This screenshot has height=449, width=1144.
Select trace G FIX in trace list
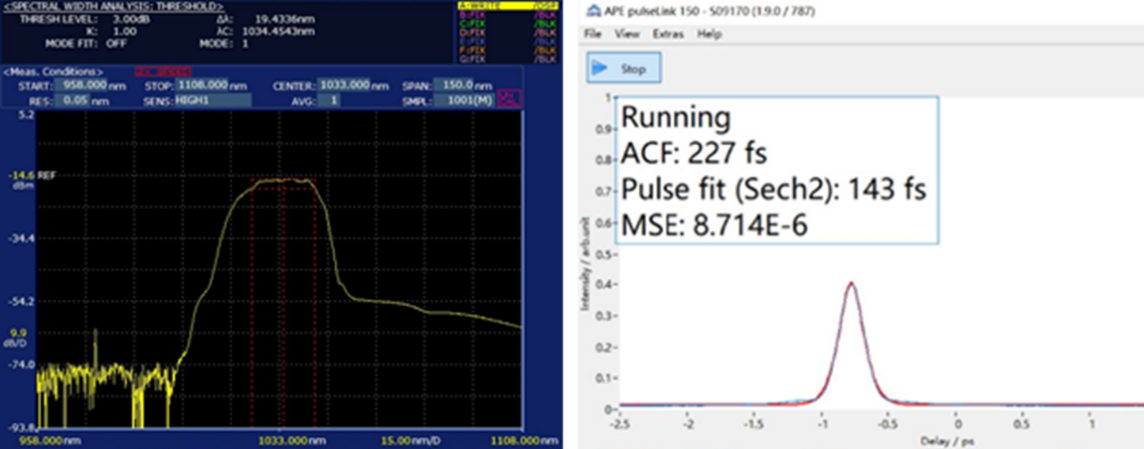(x=481, y=59)
